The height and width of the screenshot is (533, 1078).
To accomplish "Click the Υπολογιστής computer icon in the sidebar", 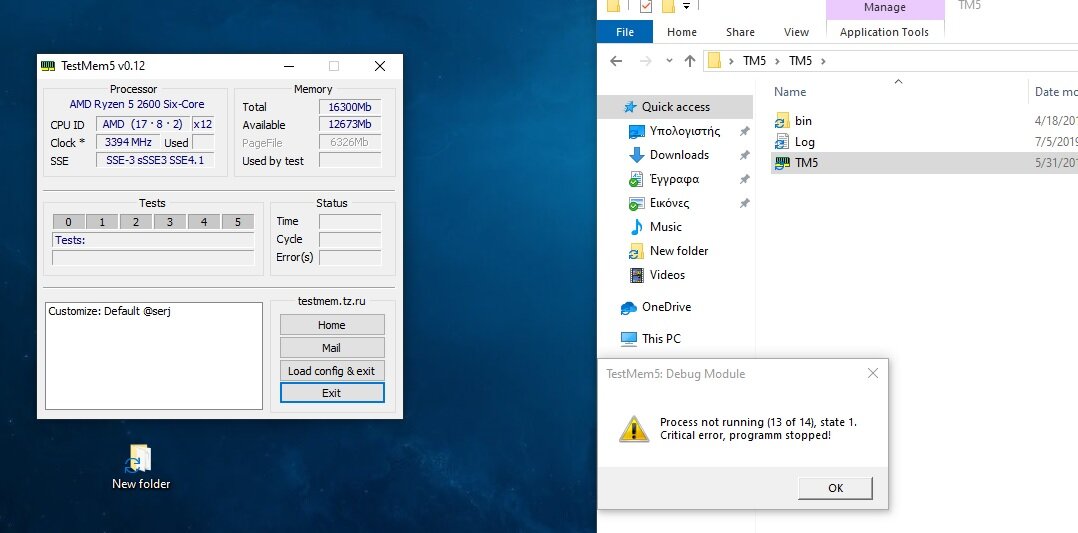I will [x=637, y=131].
